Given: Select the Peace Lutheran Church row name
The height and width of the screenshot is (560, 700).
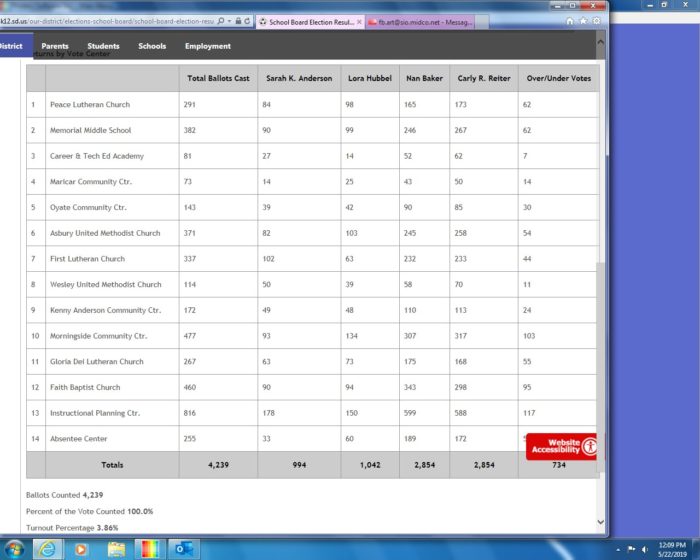Looking at the screenshot, I should [x=90, y=104].
